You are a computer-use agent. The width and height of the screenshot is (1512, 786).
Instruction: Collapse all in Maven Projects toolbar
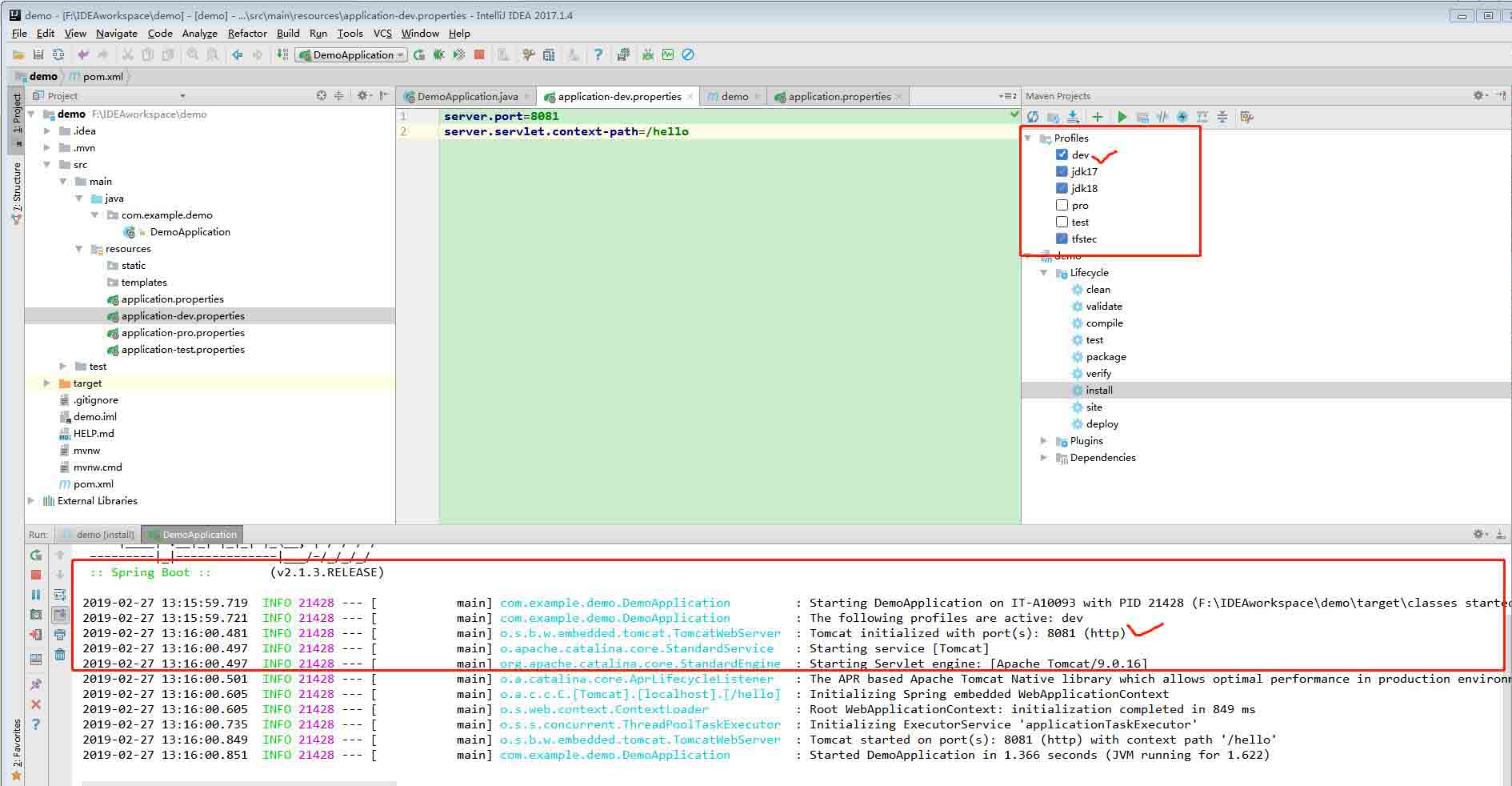tap(1222, 117)
